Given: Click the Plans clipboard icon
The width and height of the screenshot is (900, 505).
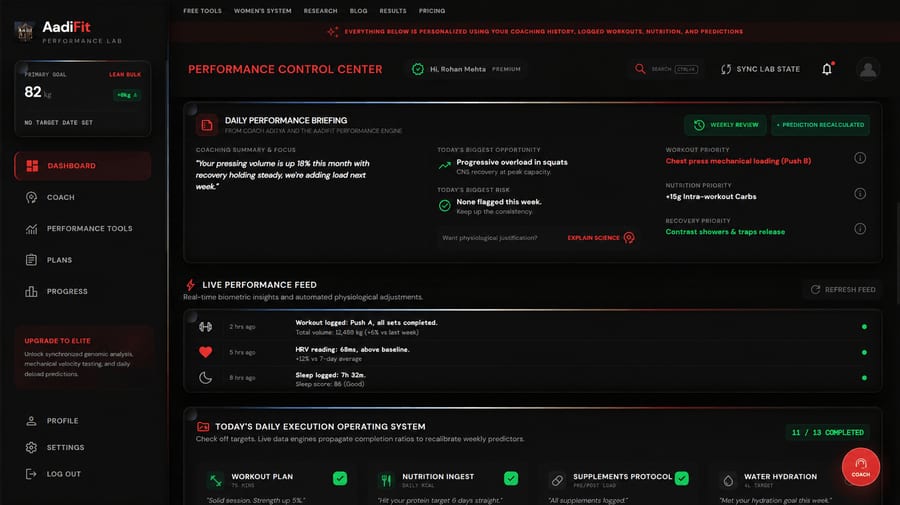Looking at the screenshot, I should tap(32, 260).
